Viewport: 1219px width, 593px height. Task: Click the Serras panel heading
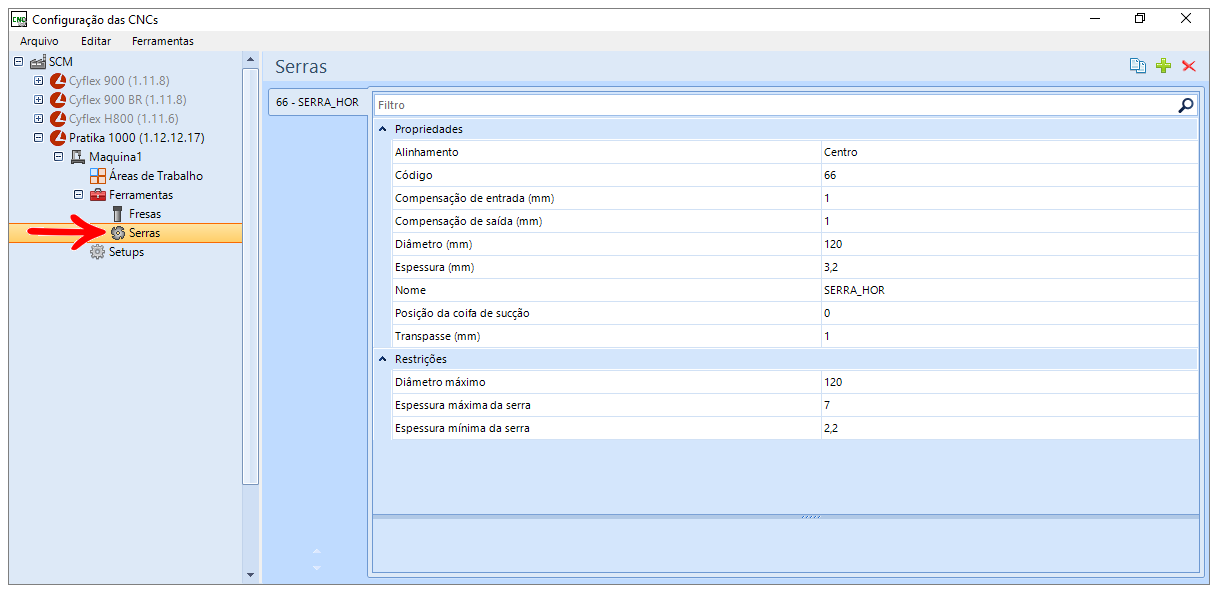(x=301, y=67)
